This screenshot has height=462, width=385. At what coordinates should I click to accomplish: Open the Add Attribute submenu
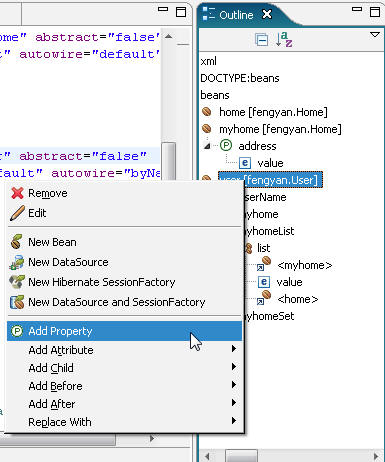(124, 350)
